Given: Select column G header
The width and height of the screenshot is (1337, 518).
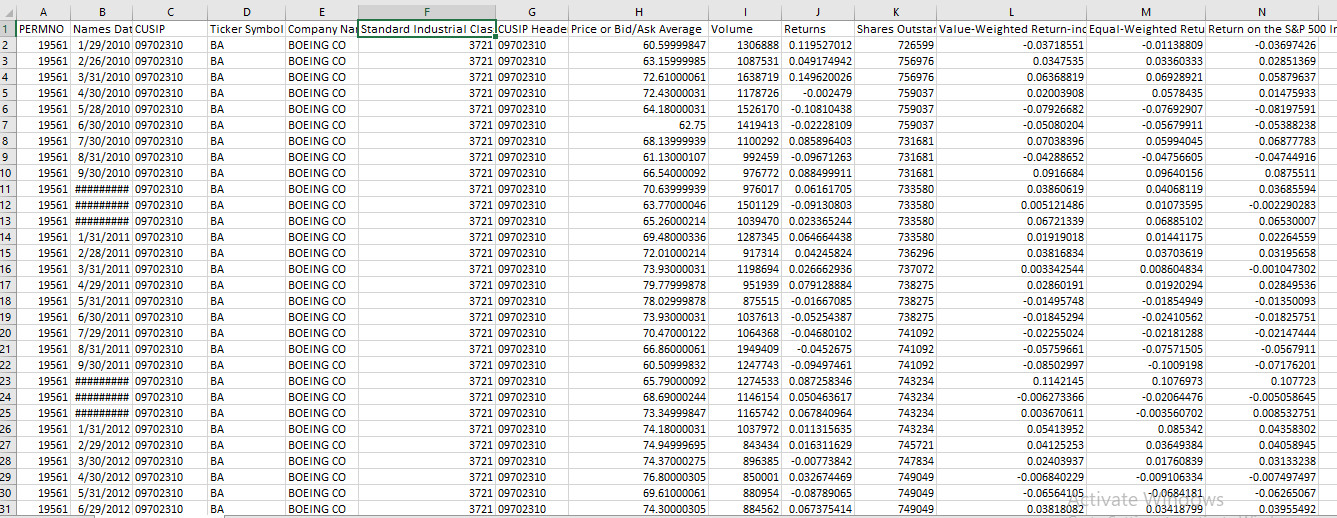Looking at the screenshot, I should [532, 12].
